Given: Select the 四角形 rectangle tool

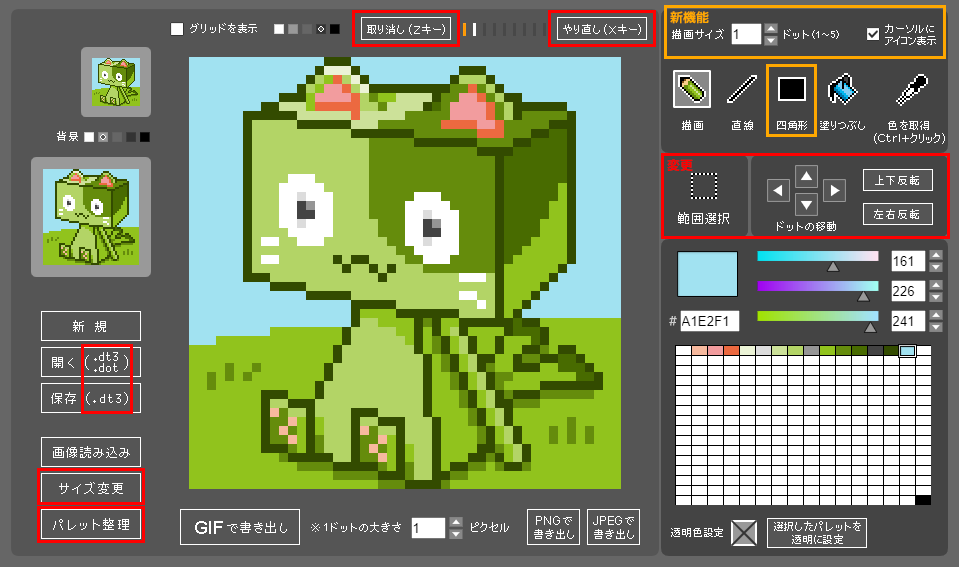Looking at the screenshot, I should click(791, 89).
